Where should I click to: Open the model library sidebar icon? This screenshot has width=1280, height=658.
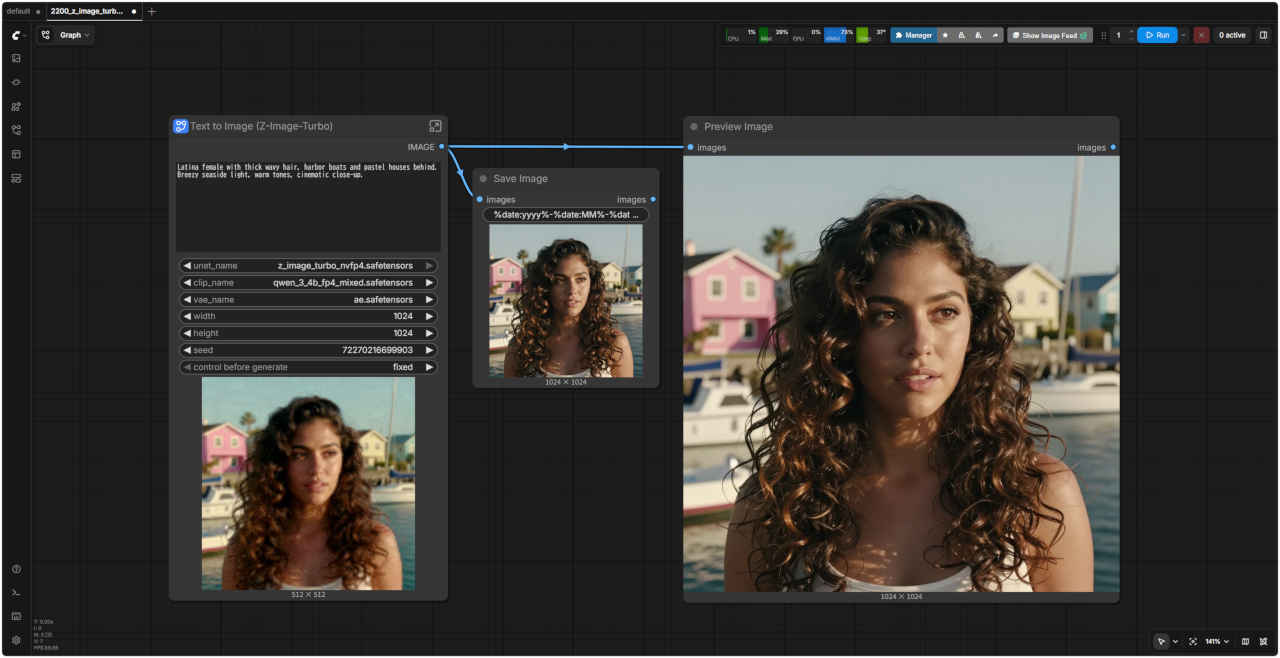[x=16, y=106]
